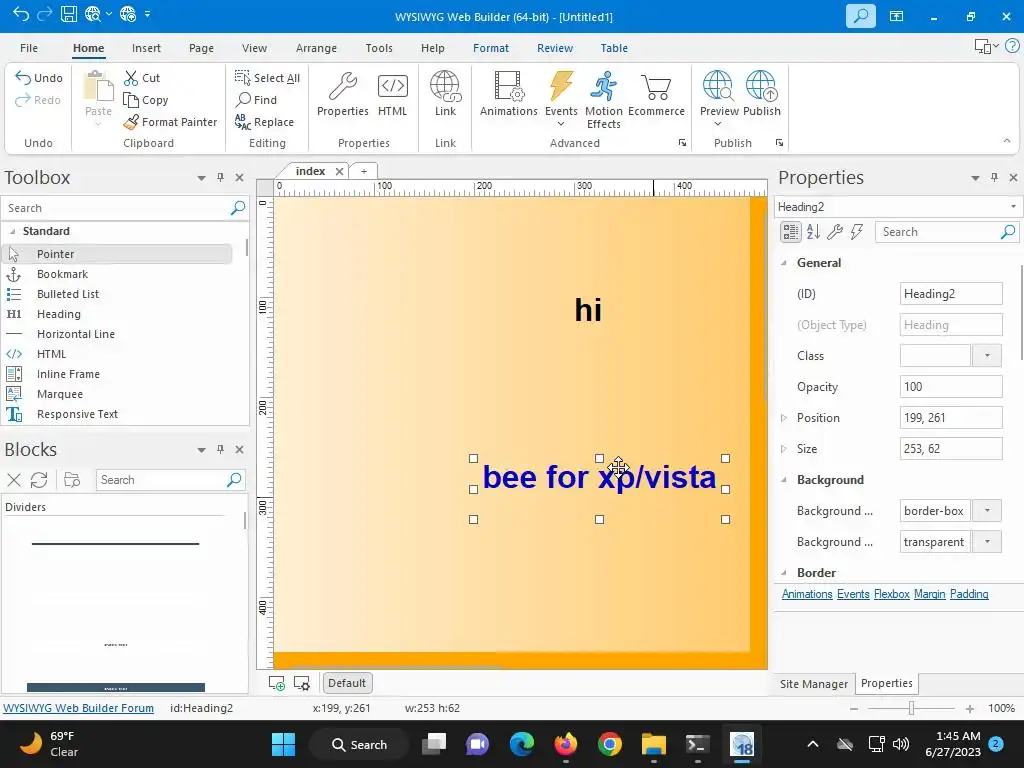Open the HTML code button

click(392, 94)
